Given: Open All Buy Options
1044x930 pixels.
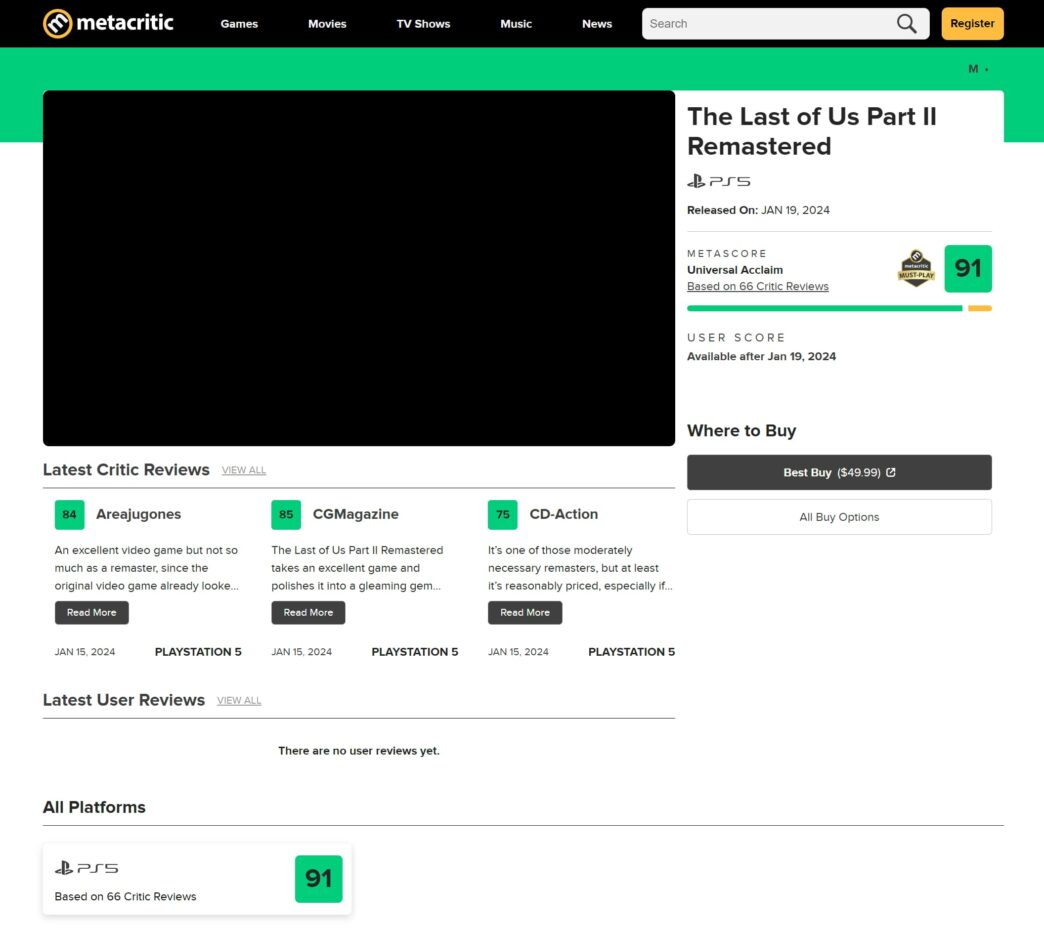Looking at the screenshot, I should tap(839, 517).
